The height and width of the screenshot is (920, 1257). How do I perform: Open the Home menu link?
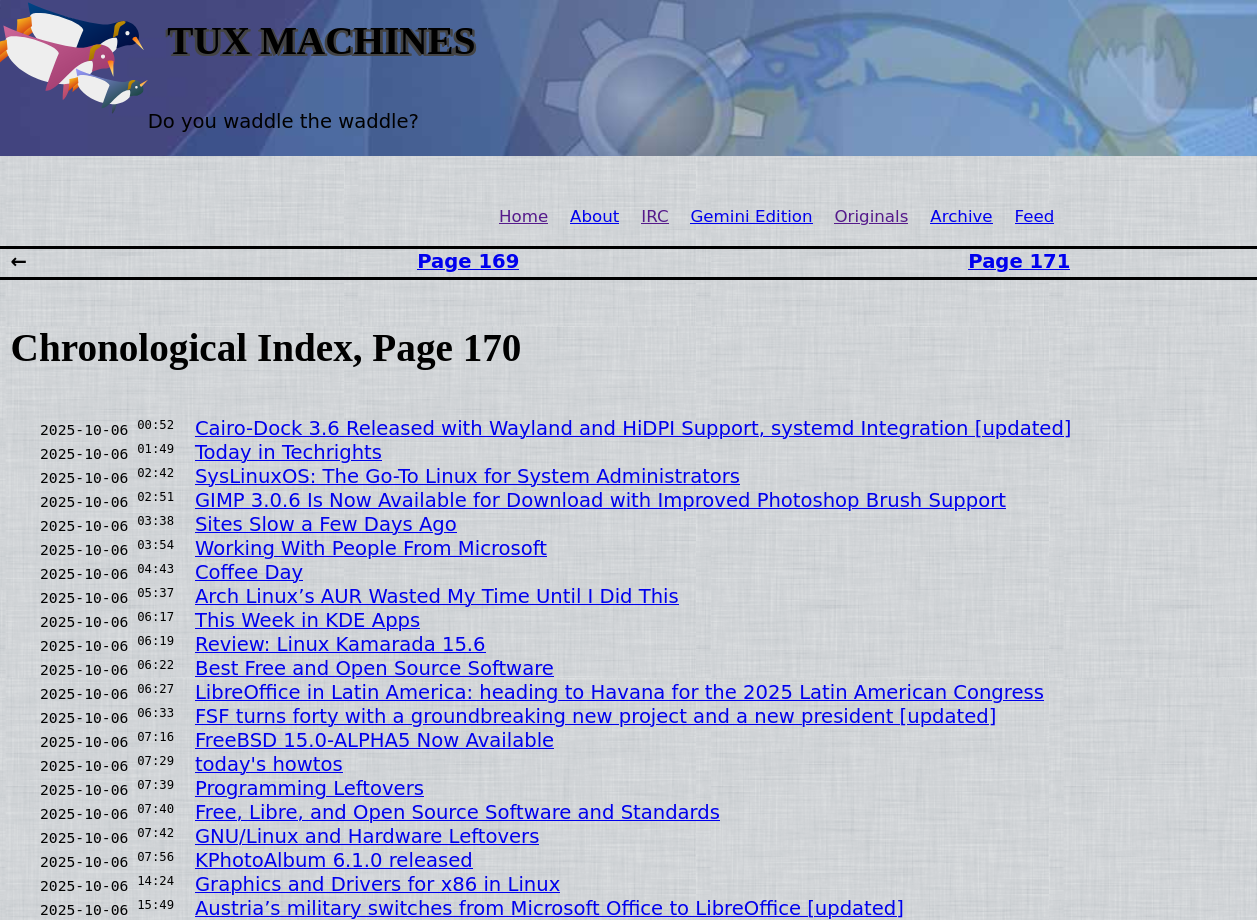pos(523,216)
